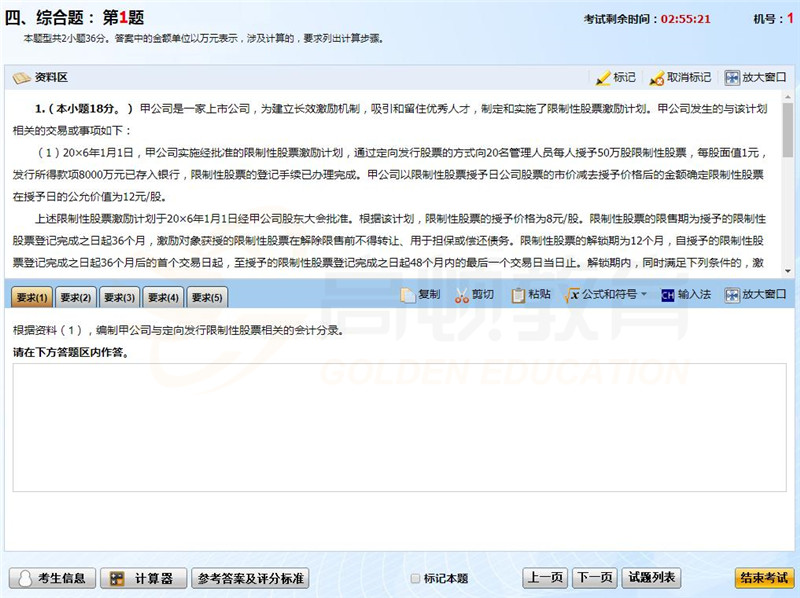
Task: Go to the next page with 下一页
Action: pyautogui.click(x=594, y=578)
